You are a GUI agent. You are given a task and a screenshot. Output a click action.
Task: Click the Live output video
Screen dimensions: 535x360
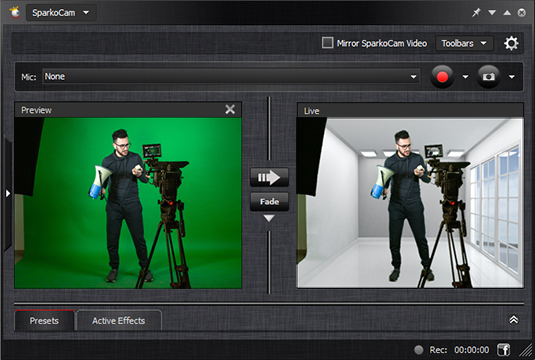pos(410,203)
